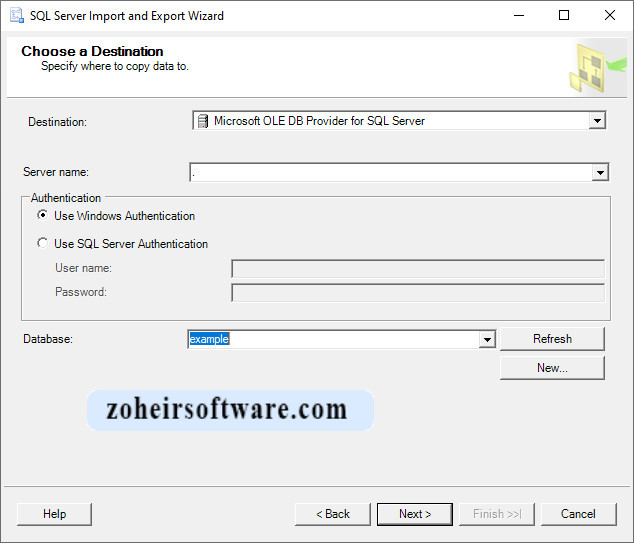Click the database icon in Destination field
Viewport: 634px width, 543px height.
(x=203, y=121)
